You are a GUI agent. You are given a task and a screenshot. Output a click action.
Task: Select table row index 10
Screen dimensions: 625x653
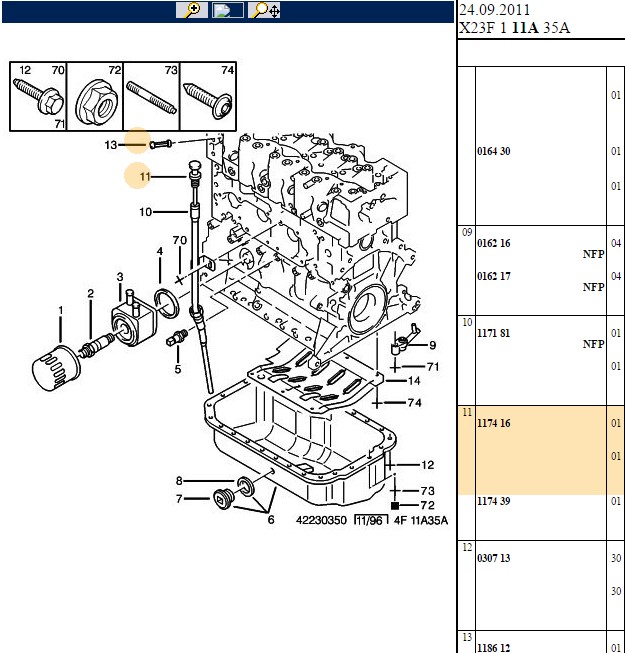tap(467, 322)
